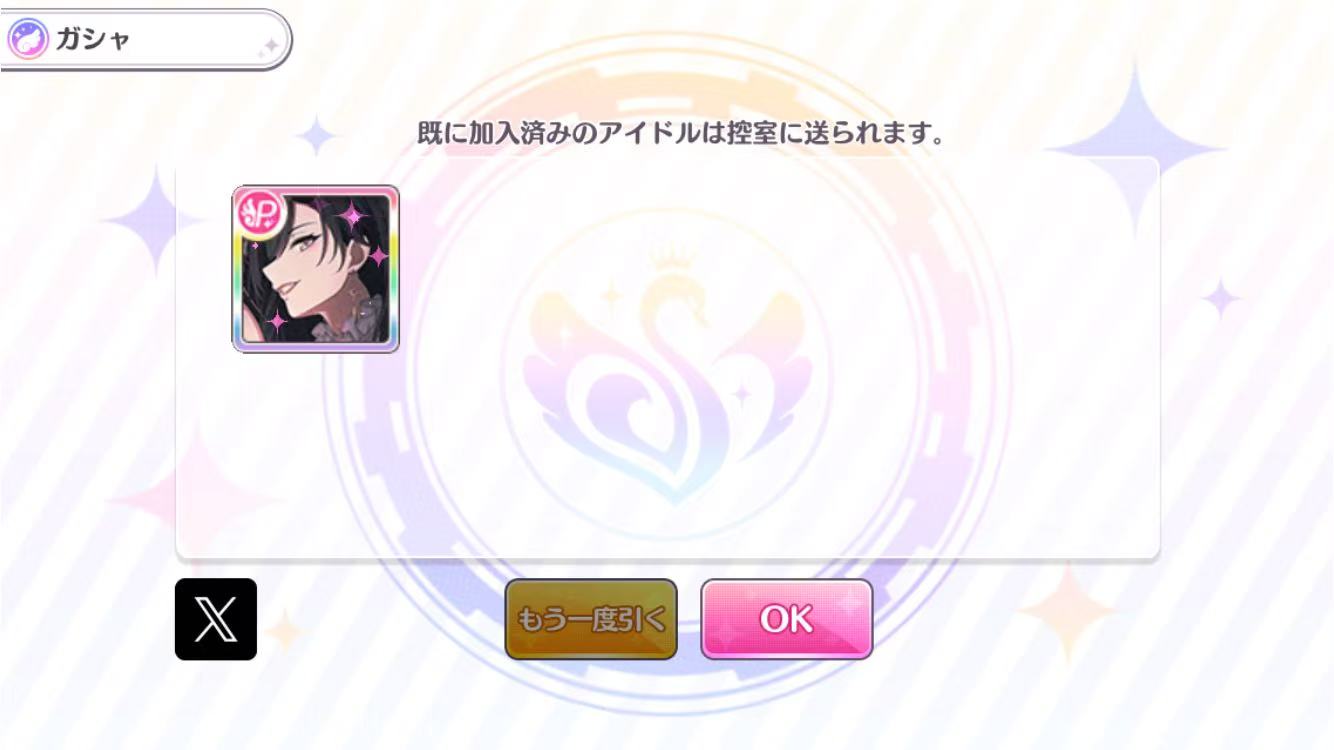Click the large purple sparkle star at top right
Image resolution: width=1334 pixels, height=750 pixels.
point(1135,150)
